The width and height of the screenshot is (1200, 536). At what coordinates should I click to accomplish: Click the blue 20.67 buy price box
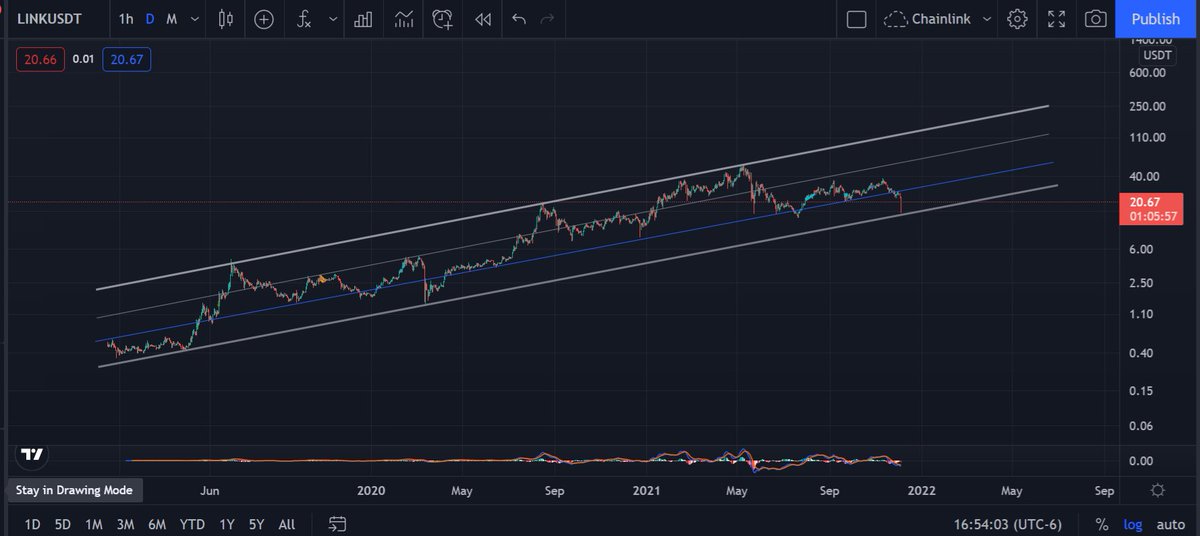[x=127, y=60]
